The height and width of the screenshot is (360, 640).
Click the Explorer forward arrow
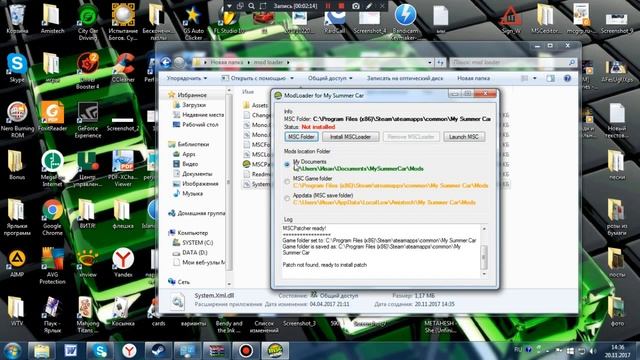179,62
